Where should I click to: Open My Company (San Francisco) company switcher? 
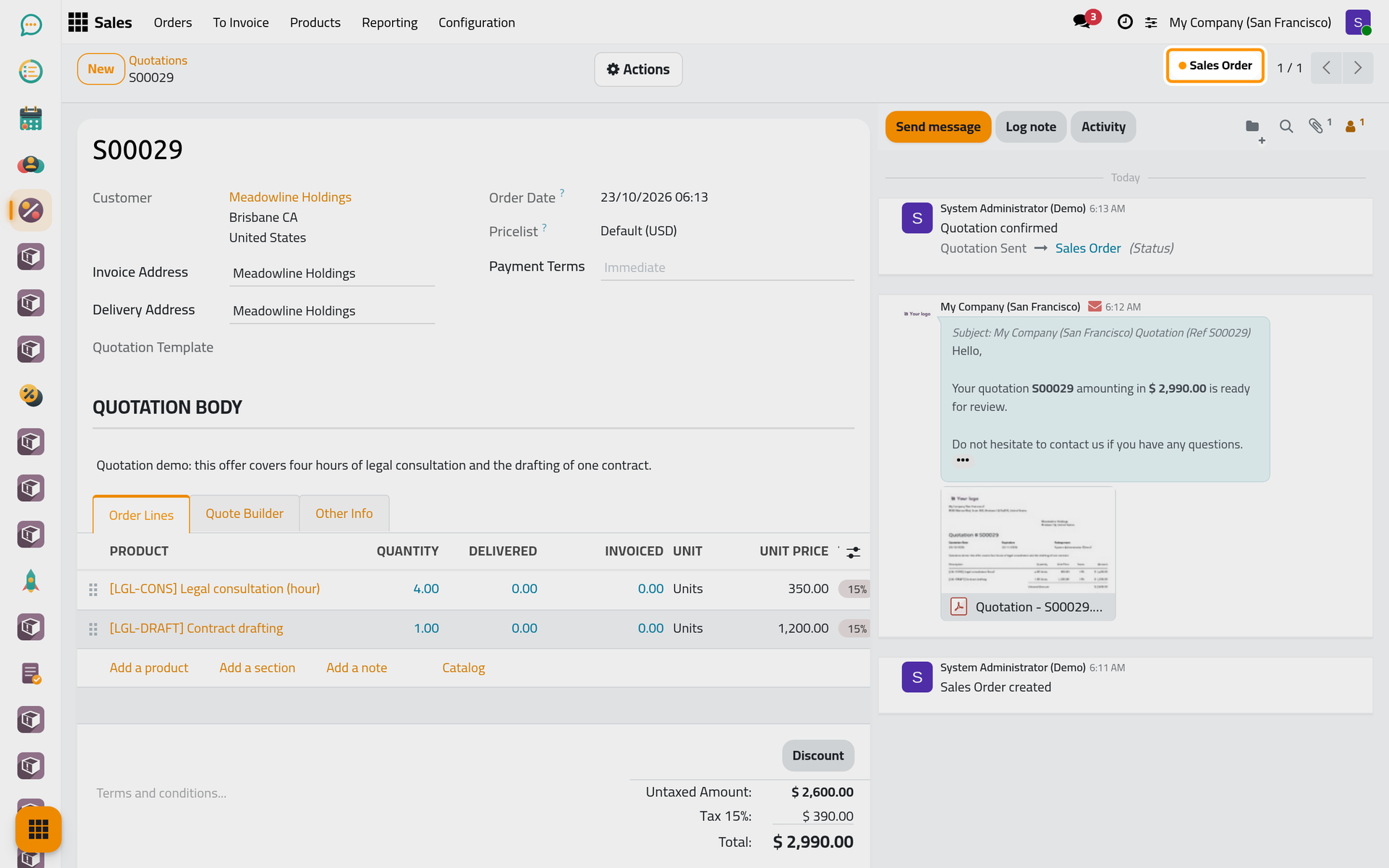(x=1250, y=22)
